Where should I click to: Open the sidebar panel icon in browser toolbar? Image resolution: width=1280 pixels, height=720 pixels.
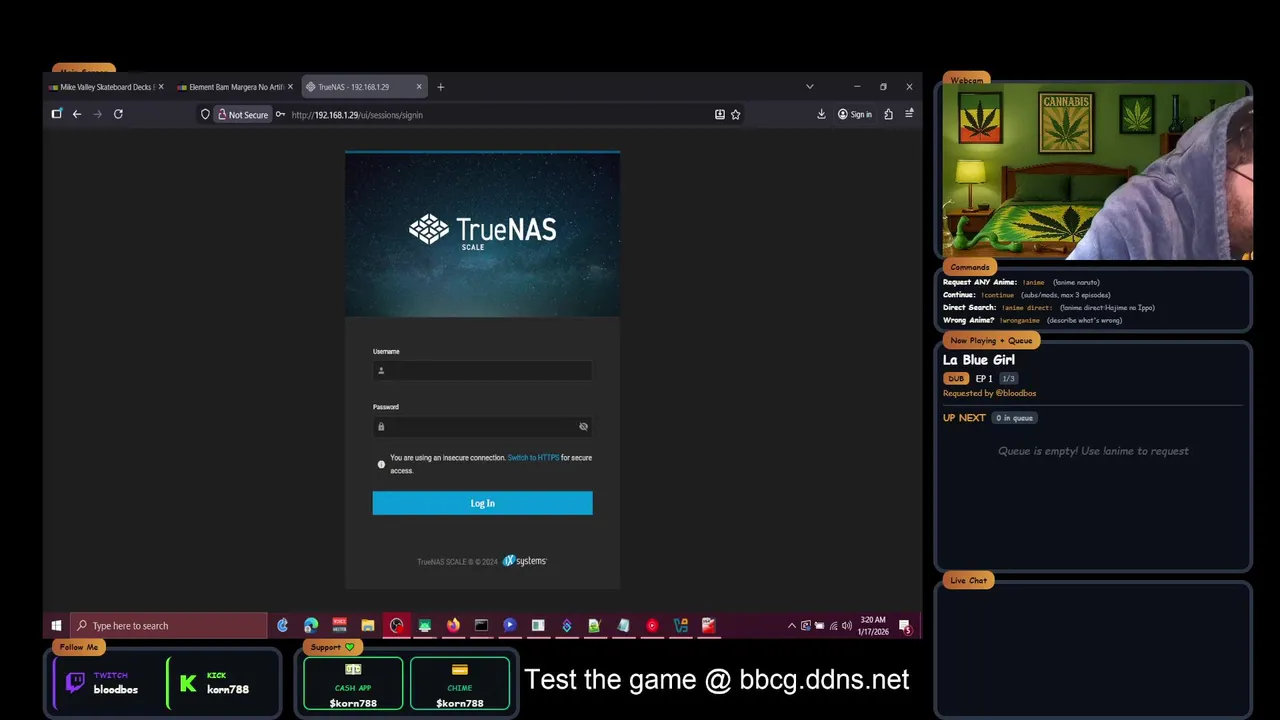tap(57, 114)
